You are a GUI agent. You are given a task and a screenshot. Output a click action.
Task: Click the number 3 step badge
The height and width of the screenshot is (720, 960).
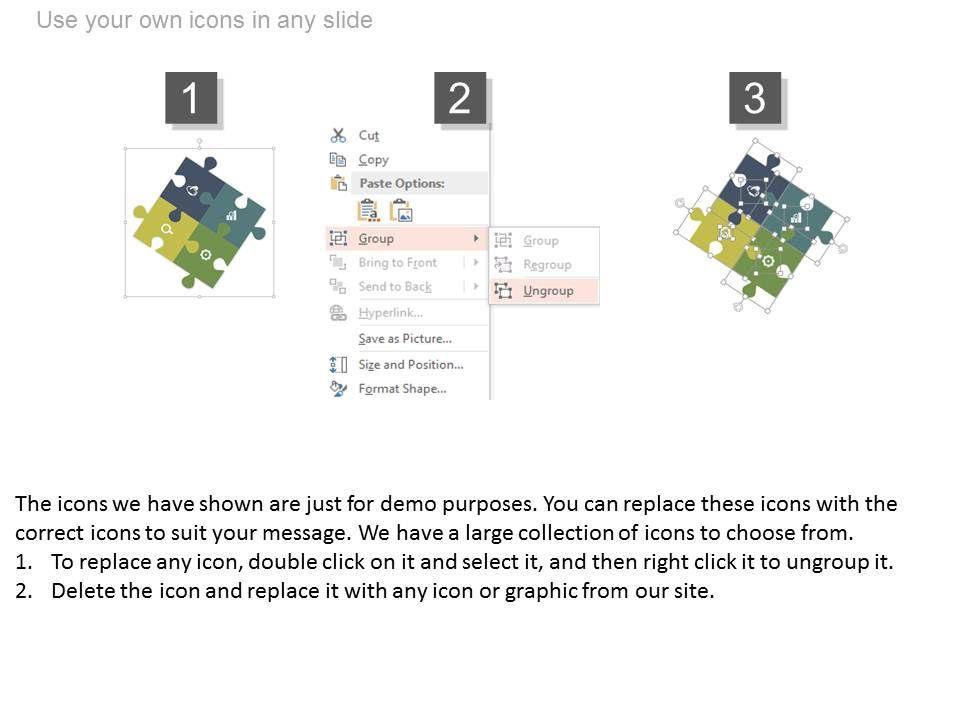pos(754,98)
